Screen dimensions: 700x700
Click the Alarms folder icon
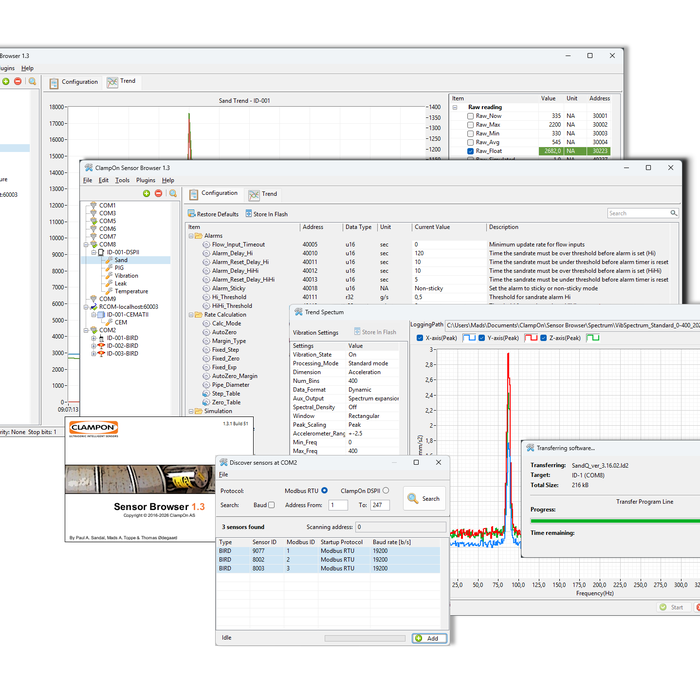[x=198, y=235]
